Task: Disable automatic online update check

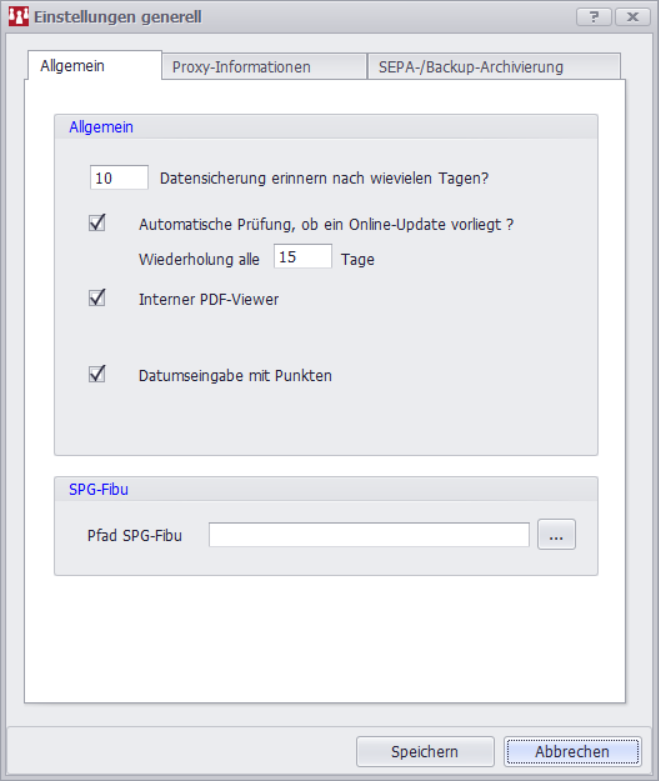Action: pyautogui.click(x=97, y=223)
